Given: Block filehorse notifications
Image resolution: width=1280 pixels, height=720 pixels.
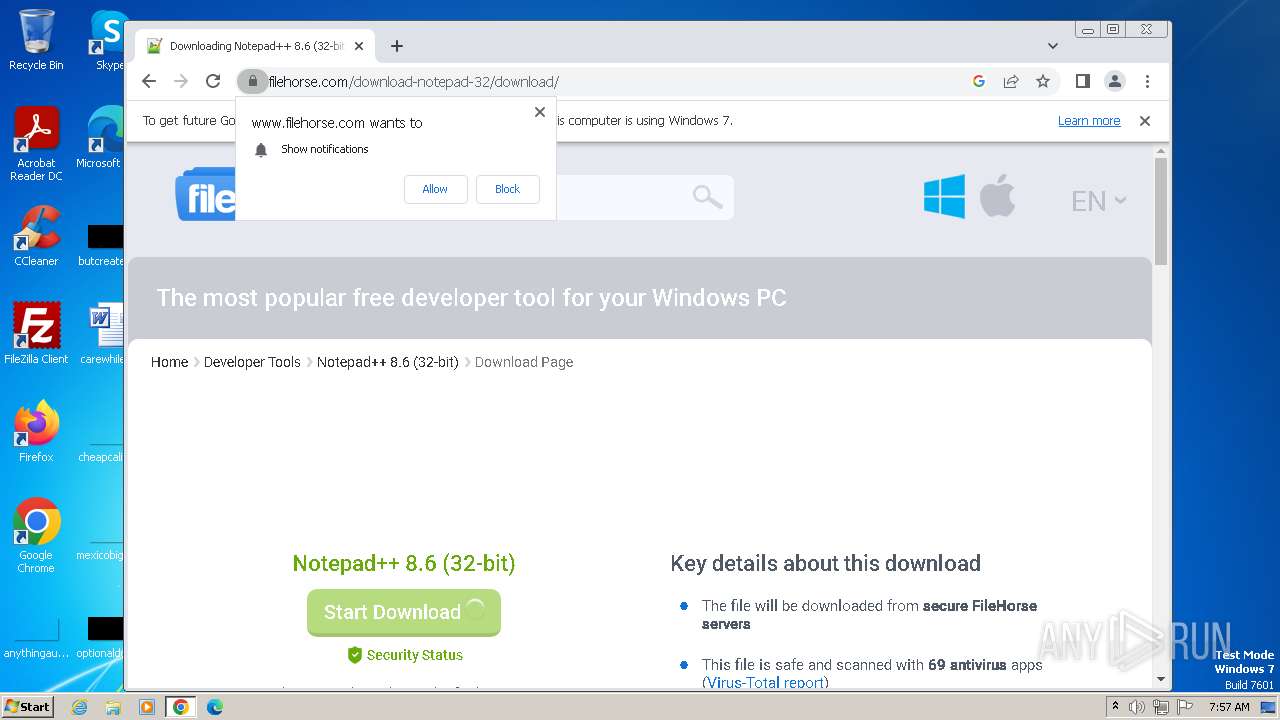Looking at the screenshot, I should pos(508,189).
